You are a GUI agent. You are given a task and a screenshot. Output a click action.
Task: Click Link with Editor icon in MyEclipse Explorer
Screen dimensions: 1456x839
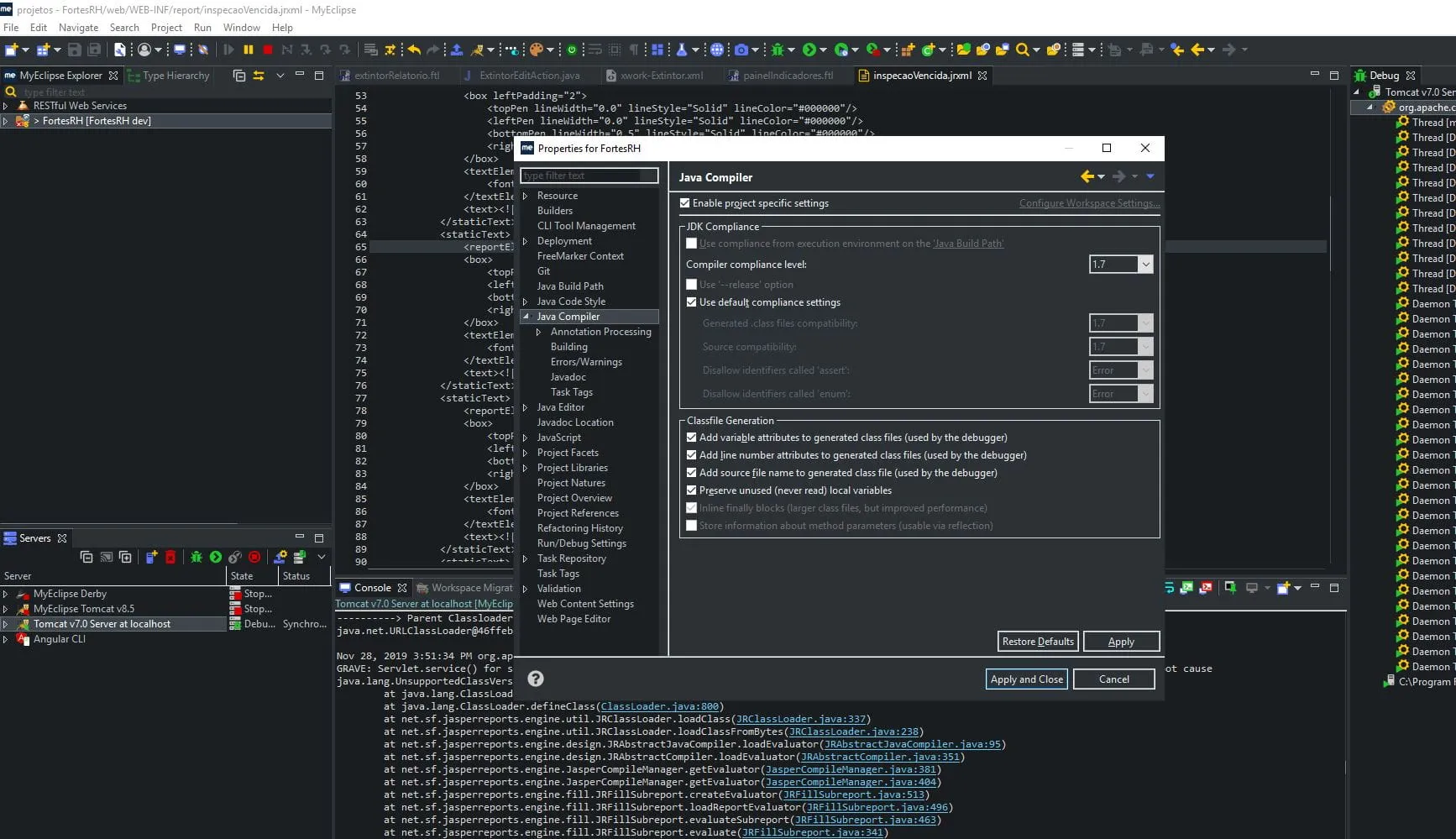259,76
